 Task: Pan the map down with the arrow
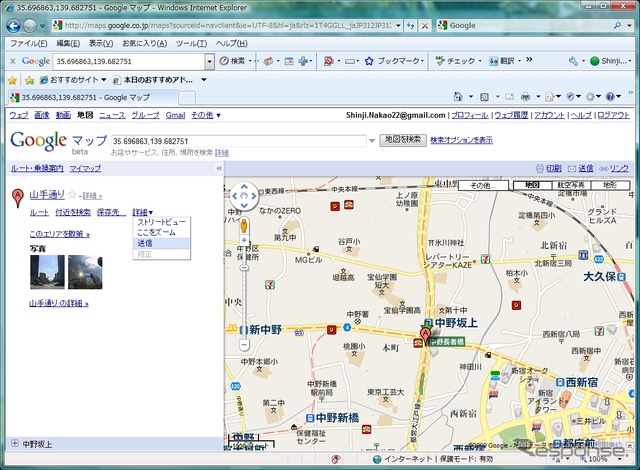pyautogui.click(x=244, y=205)
